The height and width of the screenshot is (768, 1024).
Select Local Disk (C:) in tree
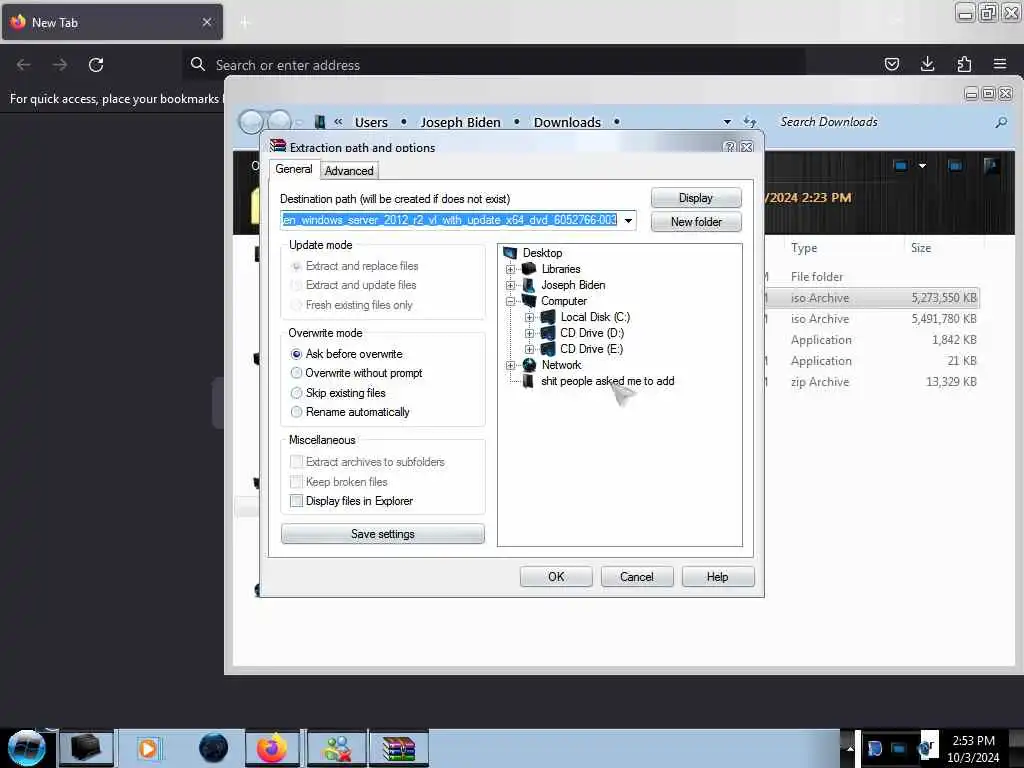pos(595,317)
